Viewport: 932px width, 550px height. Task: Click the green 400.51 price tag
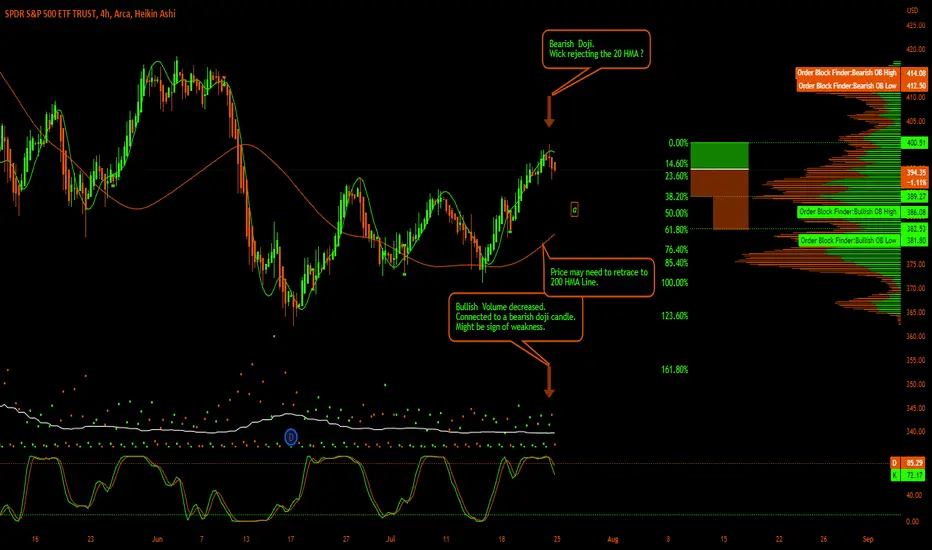[915, 143]
